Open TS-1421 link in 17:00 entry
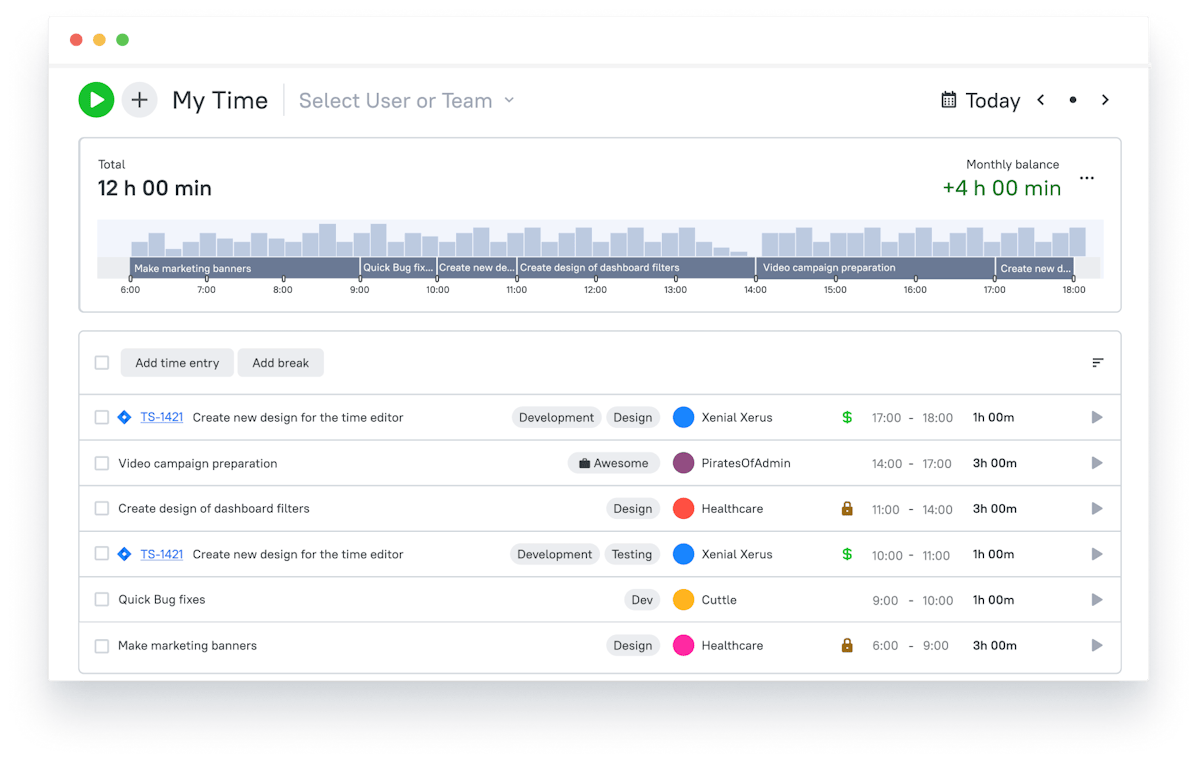Viewport: 1200px width, 762px height. pos(162,417)
